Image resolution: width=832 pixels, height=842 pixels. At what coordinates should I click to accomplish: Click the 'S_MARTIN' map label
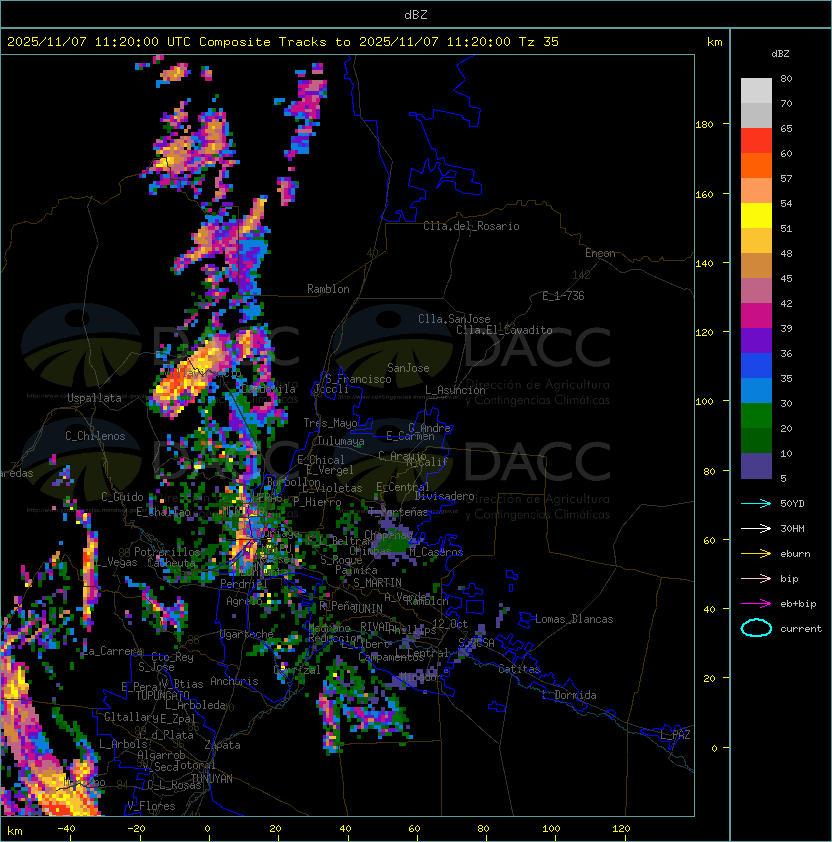coord(377,583)
